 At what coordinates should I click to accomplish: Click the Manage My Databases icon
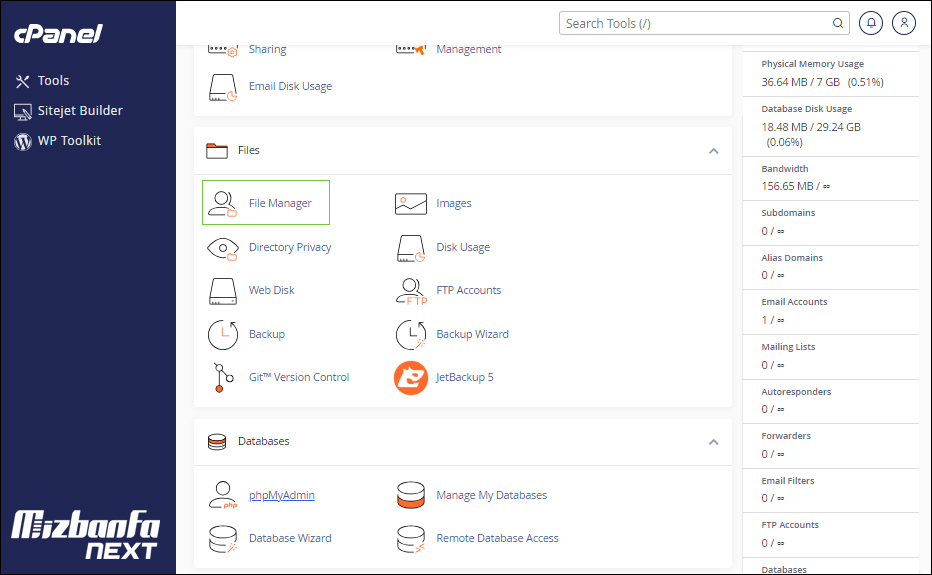[x=411, y=495]
